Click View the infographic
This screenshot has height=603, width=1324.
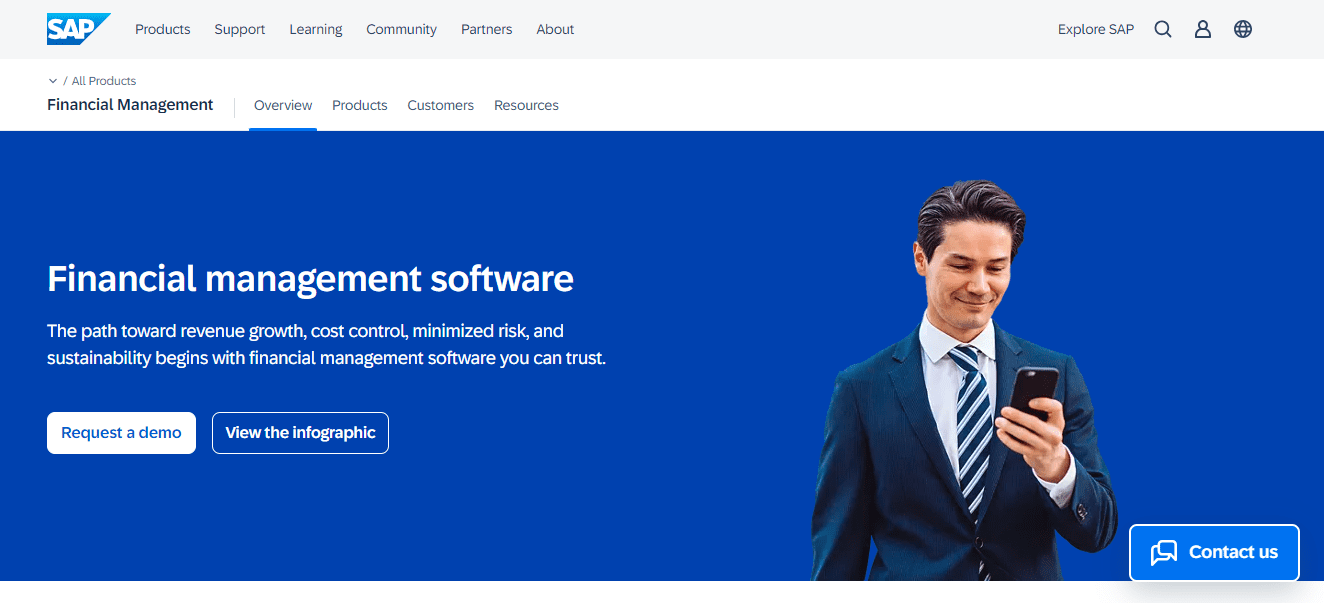[x=300, y=432]
